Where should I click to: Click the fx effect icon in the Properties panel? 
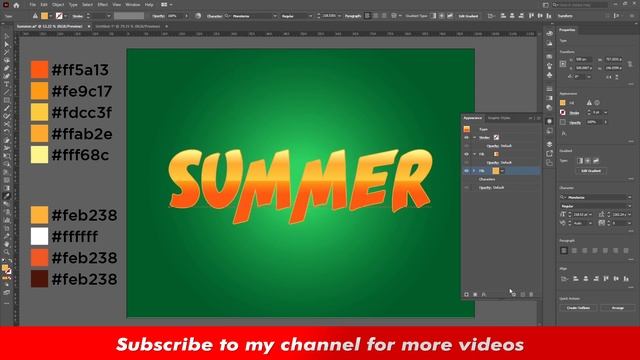564,133
